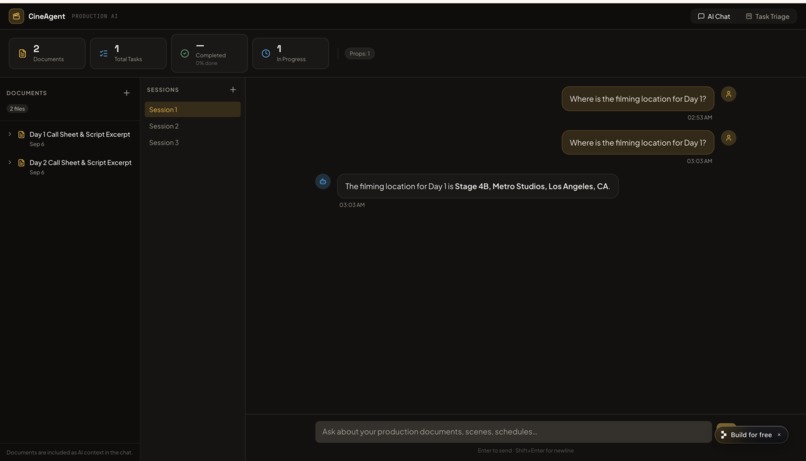Create a new session with the plus icon
The width and height of the screenshot is (806, 461).
(233, 89)
